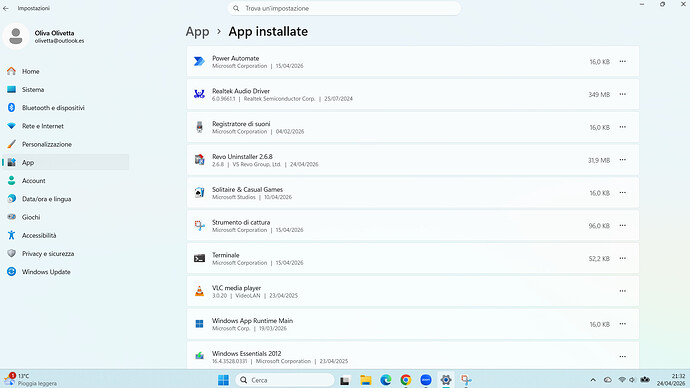Open Sistema settings section

[x=66, y=89]
